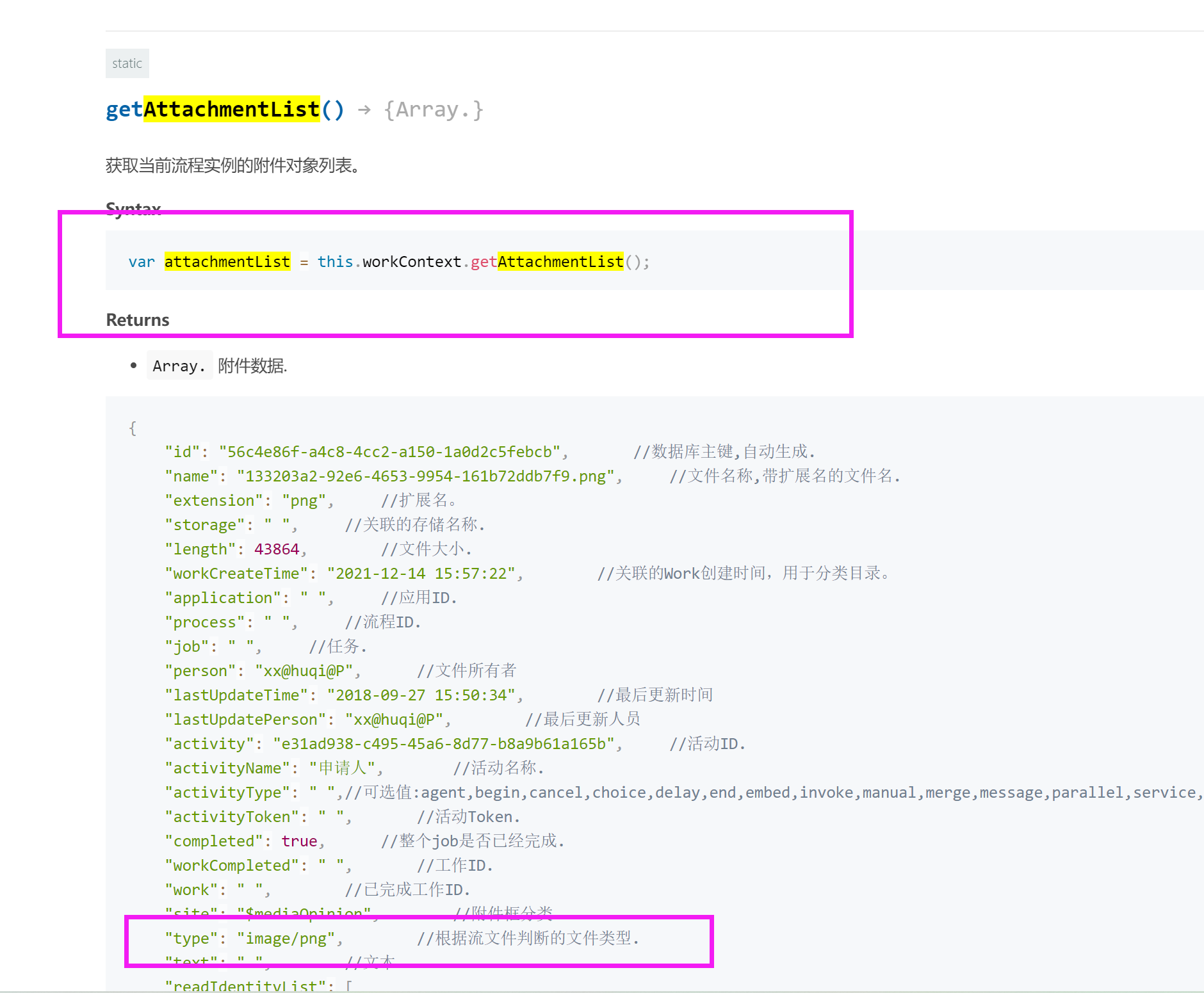Image resolution: width=1204 pixels, height=993 pixels.
Task: Click the comment //数据库主键,自动生成.
Action: tap(724, 452)
